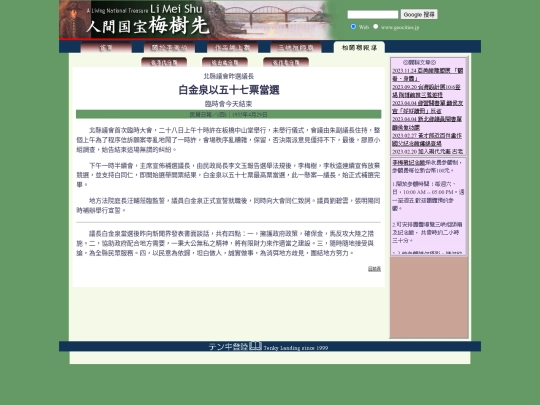
Task: Open the 三峽祖師廟 tab
Action: tap(296, 48)
